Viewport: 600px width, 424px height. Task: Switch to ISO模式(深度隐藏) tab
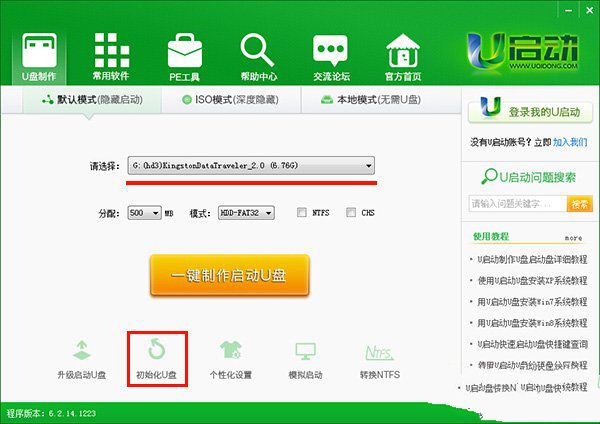pos(229,100)
